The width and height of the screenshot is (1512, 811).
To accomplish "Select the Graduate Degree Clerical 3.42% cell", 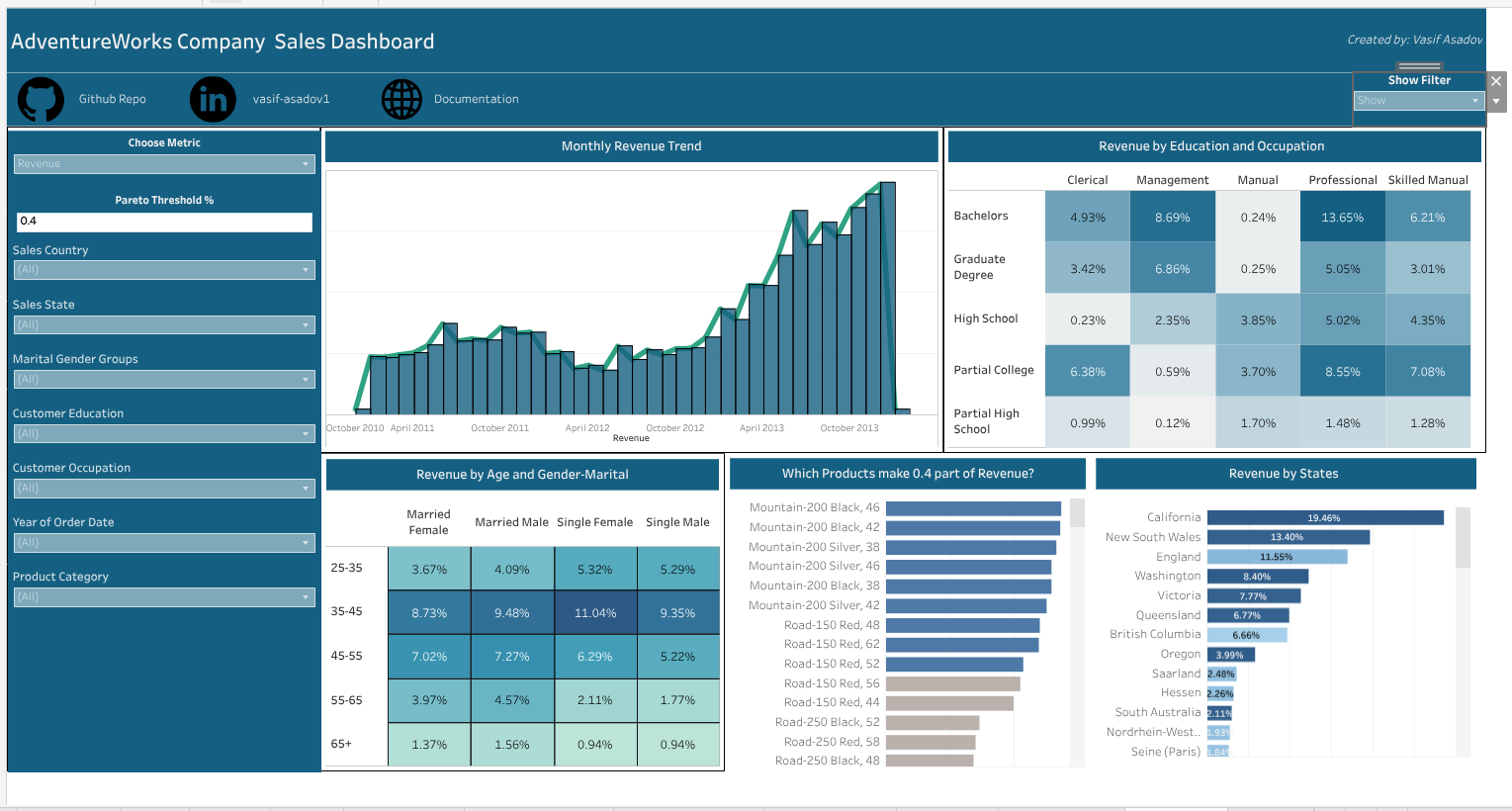I will point(1088,268).
